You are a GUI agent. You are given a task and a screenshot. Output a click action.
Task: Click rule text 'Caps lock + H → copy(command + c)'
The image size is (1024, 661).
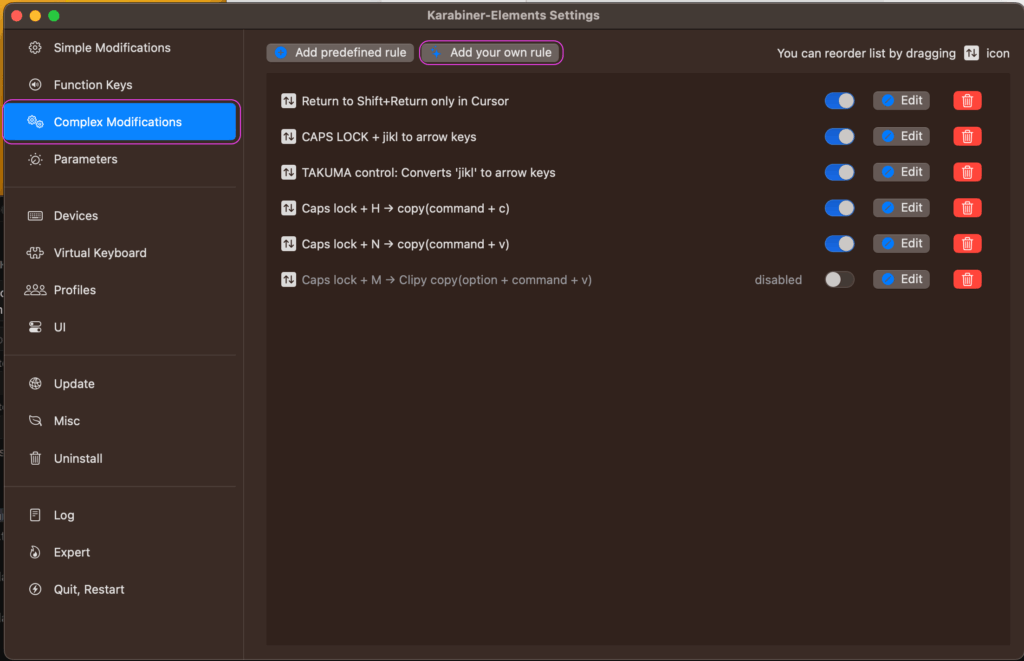click(x=406, y=209)
